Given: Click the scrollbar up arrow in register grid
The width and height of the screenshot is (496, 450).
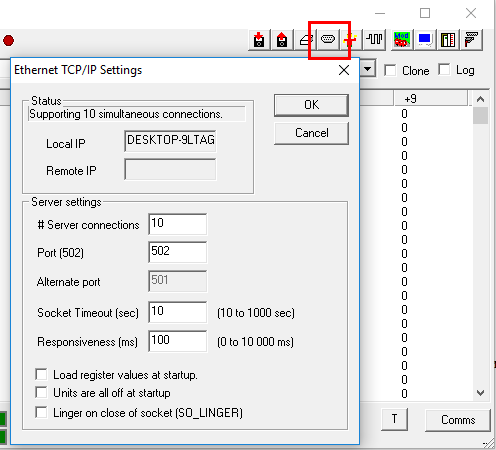Looking at the screenshot, I should (x=480, y=99).
